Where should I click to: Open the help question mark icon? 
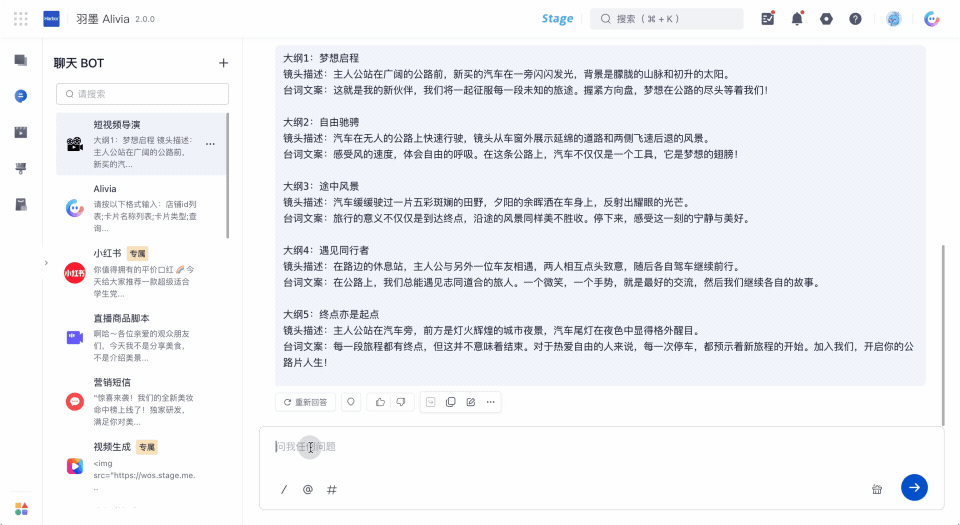point(855,19)
